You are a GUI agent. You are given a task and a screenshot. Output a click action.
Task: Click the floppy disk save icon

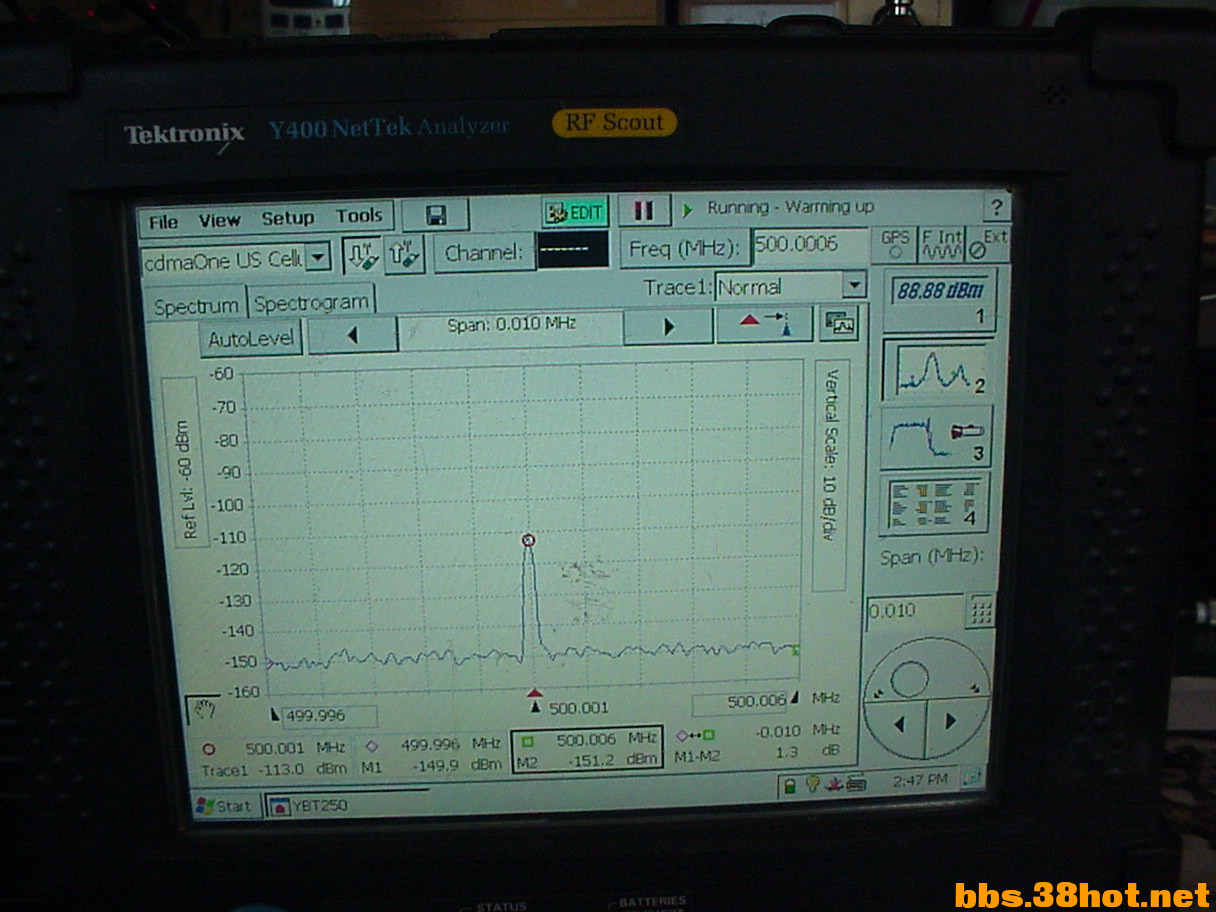click(x=435, y=215)
